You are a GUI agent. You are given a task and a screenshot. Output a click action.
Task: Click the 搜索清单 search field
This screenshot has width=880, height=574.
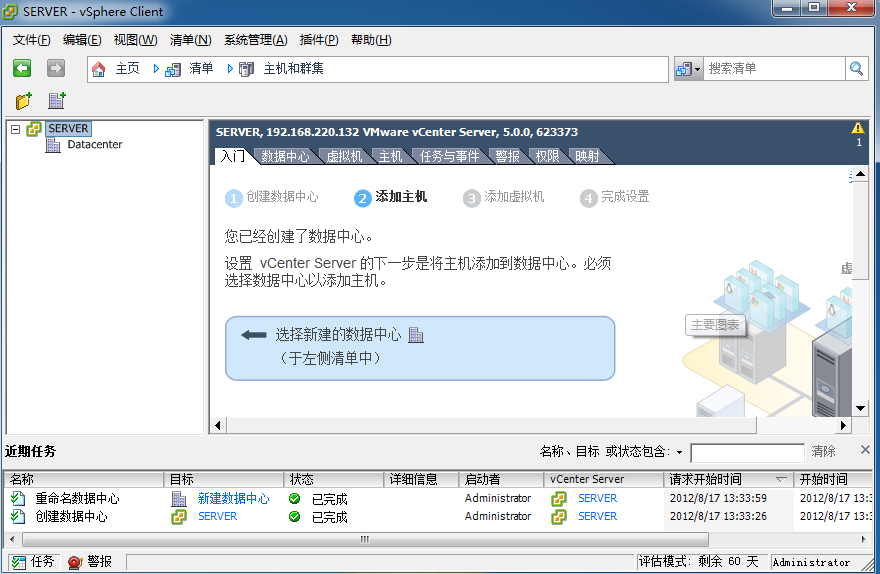[774, 68]
